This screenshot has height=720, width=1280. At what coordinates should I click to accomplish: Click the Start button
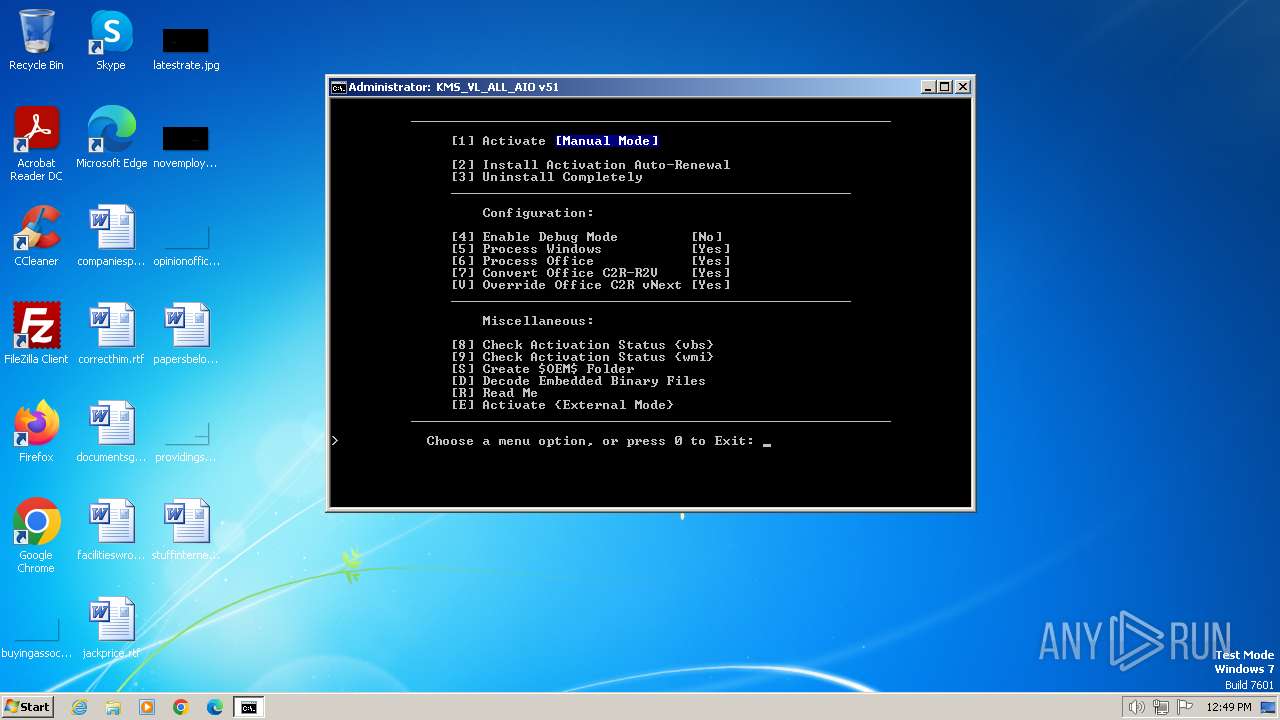tap(28, 707)
